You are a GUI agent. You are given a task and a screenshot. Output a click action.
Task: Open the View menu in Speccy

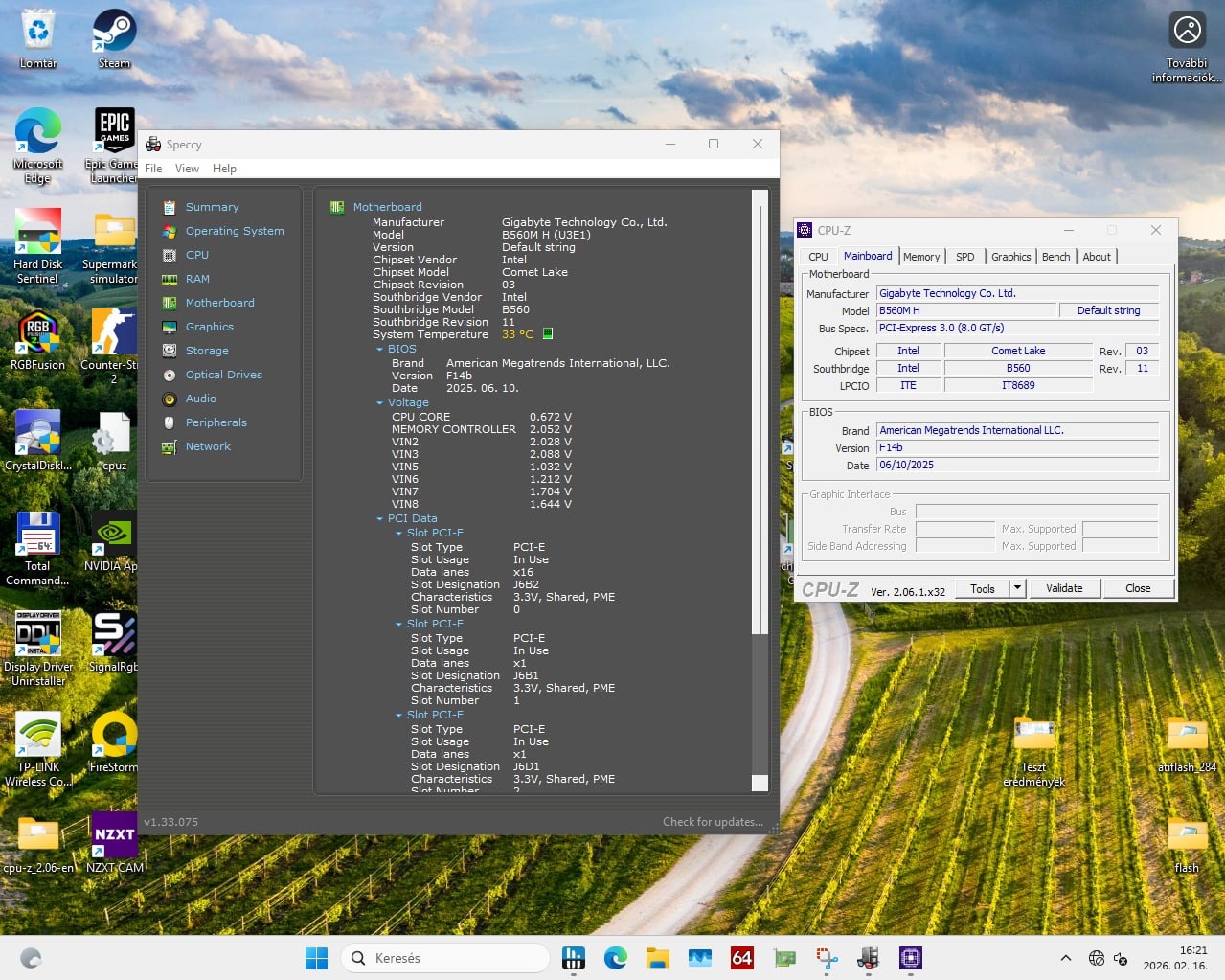click(187, 169)
